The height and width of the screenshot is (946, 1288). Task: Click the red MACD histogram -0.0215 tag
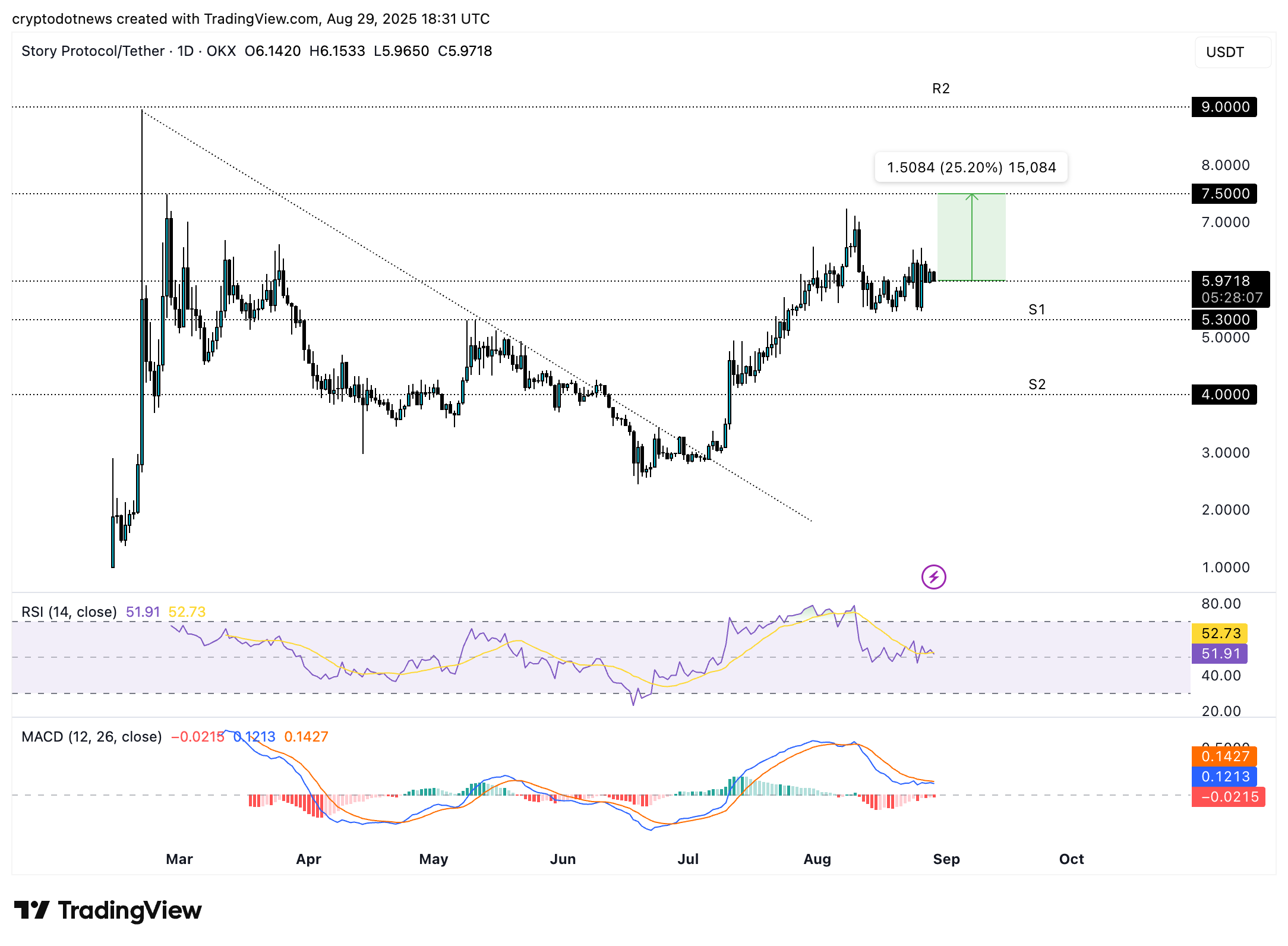pos(1228,797)
